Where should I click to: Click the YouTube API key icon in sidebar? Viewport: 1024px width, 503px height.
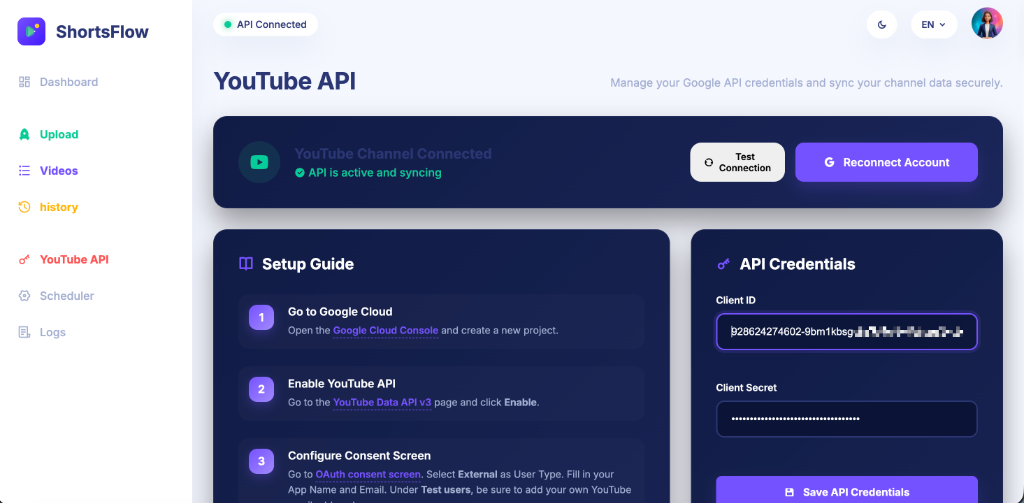24,259
